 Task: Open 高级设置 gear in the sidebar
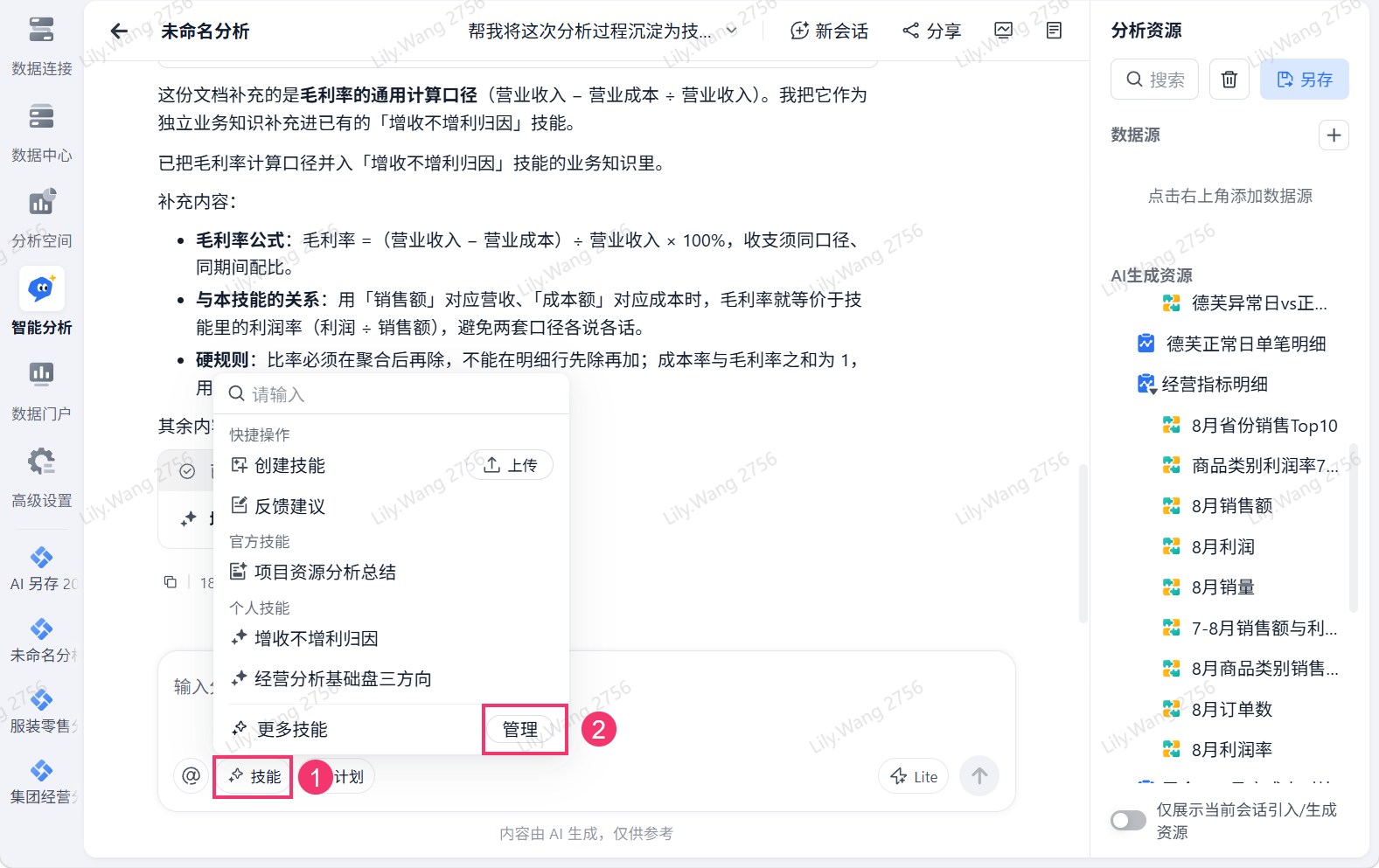coord(41,477)
